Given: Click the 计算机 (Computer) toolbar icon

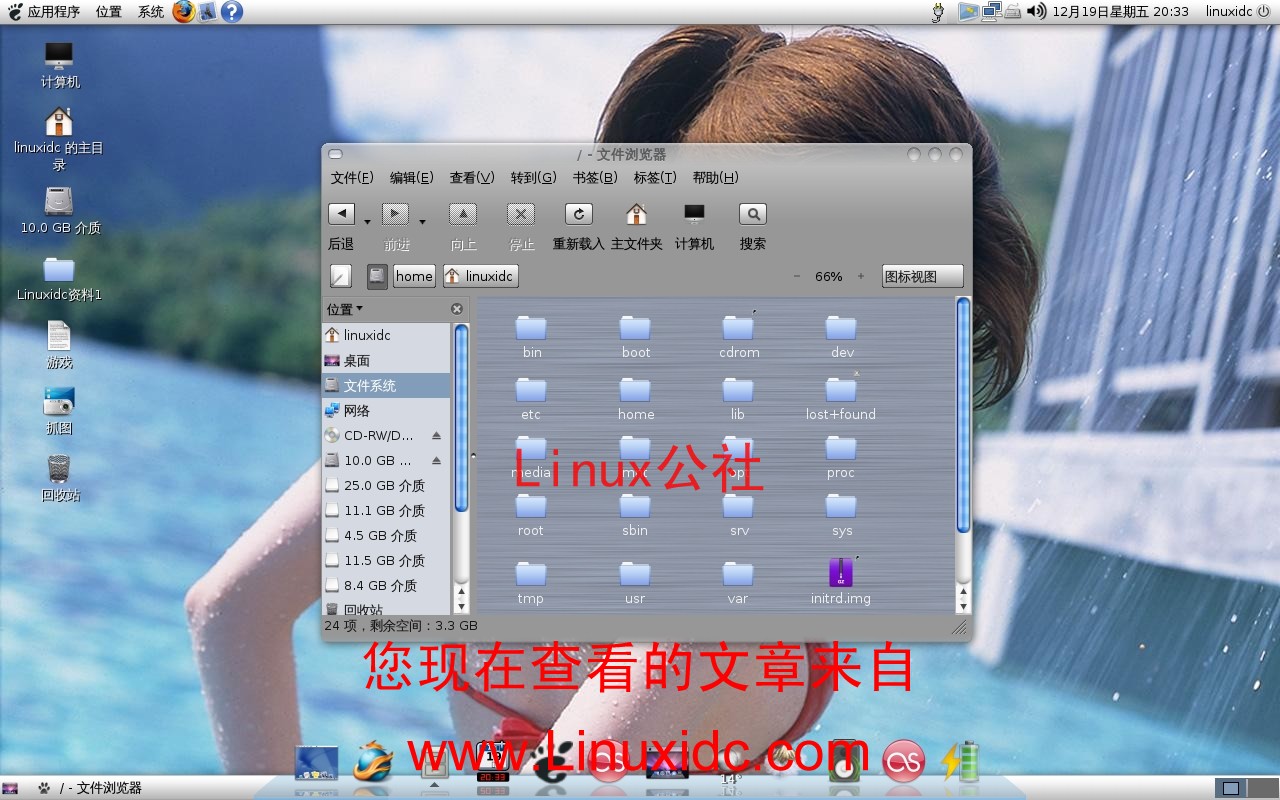Looking at the screenshot, I should tap(694, 213).
